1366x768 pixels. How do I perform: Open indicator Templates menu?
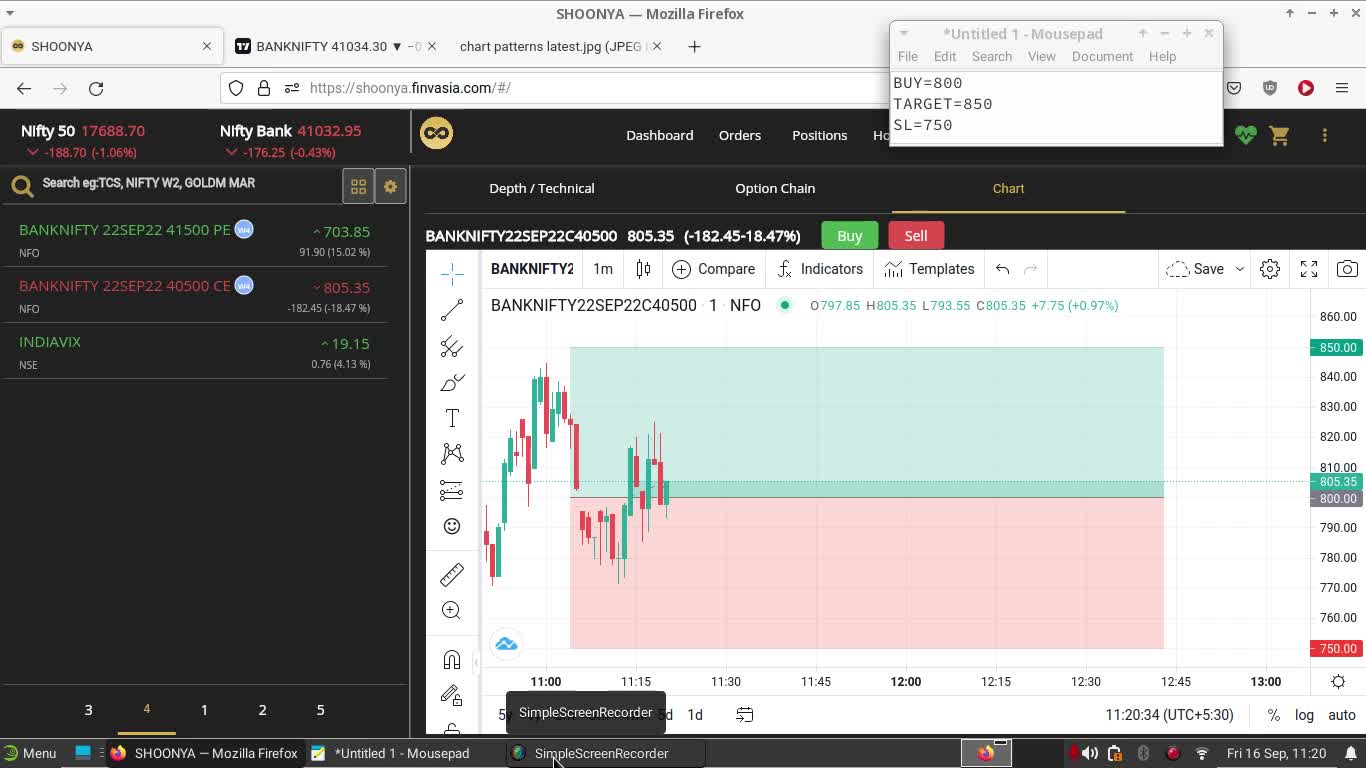(x=929, y=269)
